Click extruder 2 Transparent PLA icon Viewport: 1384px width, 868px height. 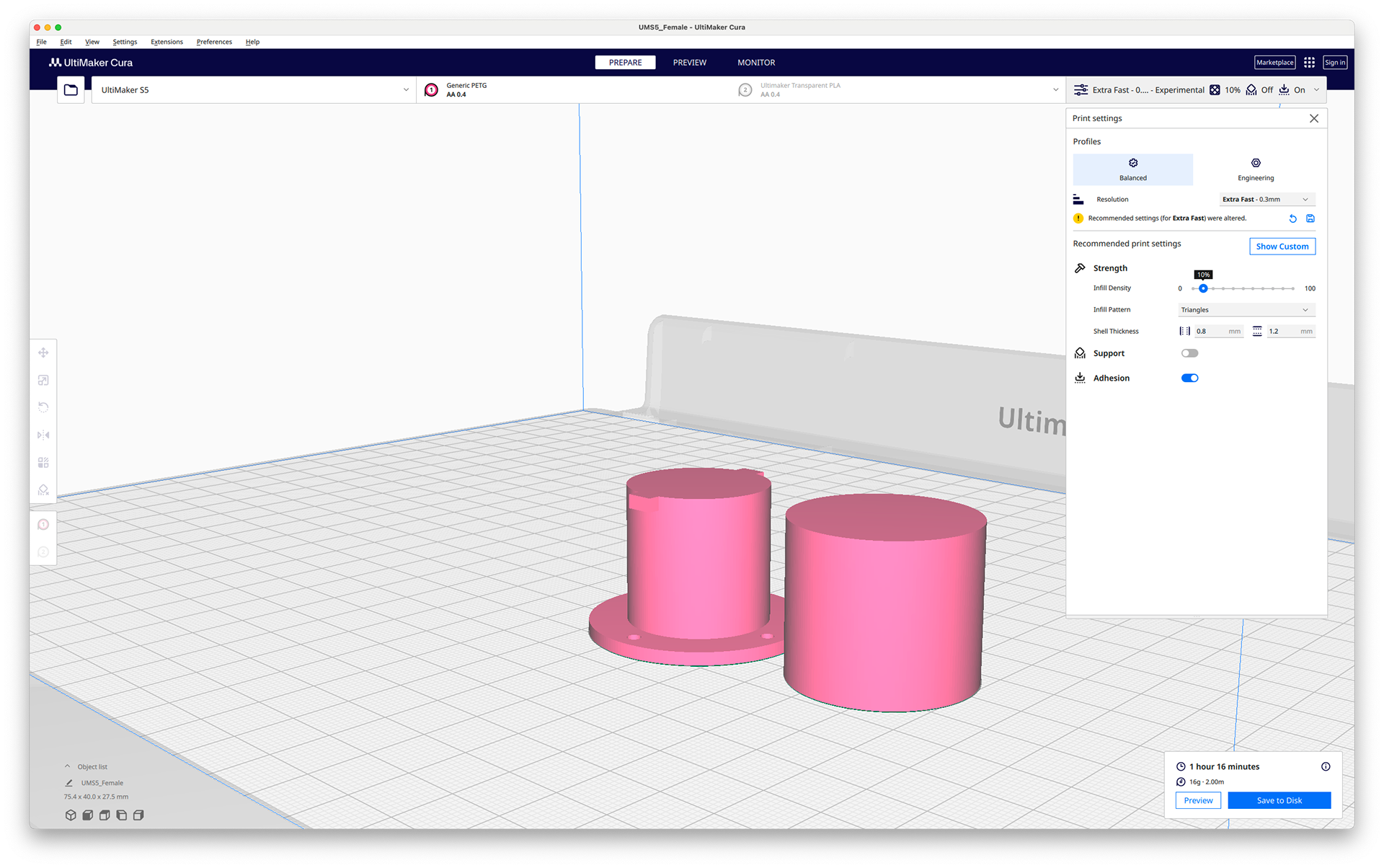click(745, 90)
